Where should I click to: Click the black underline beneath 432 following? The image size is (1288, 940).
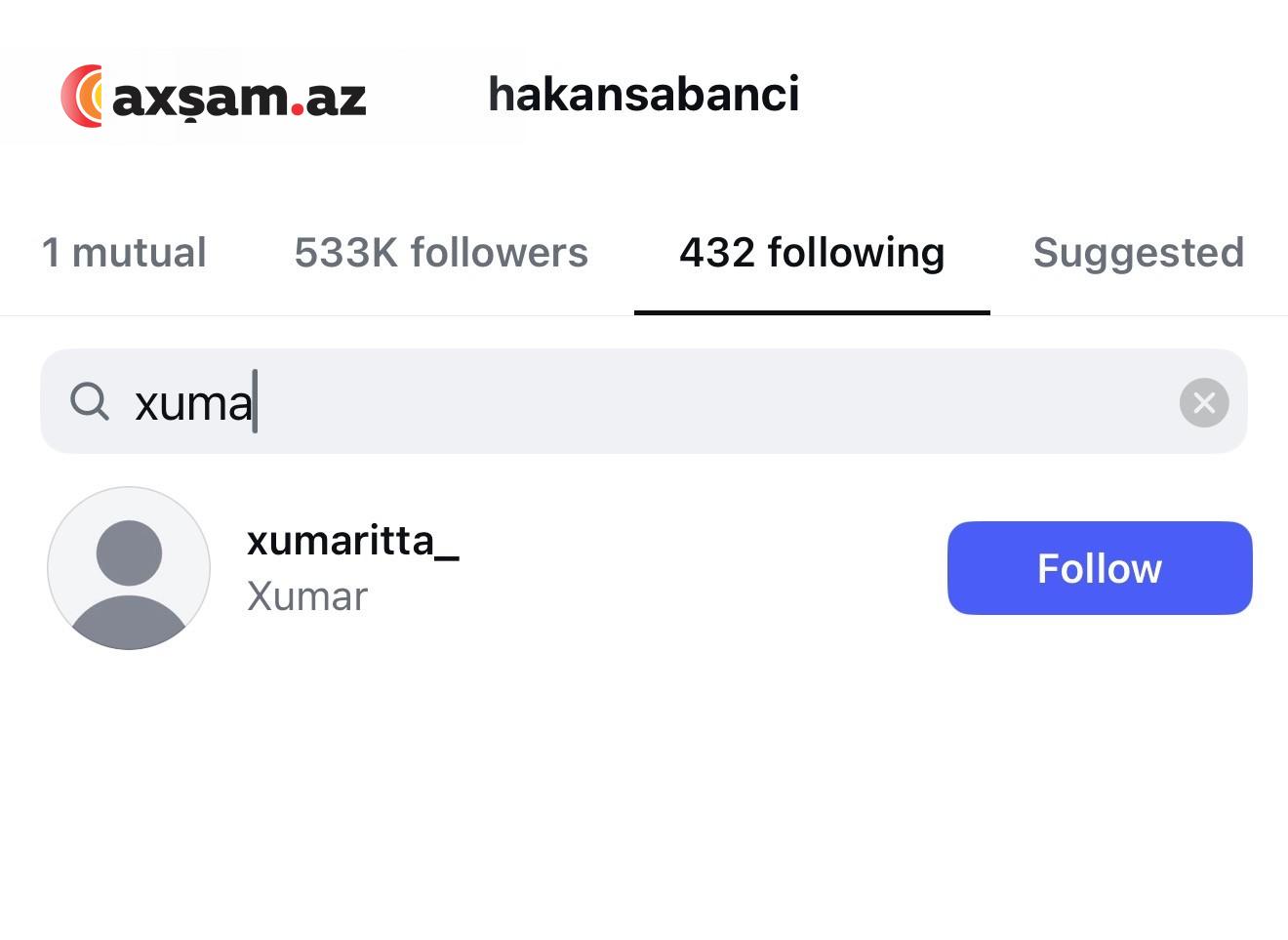click(x=812, y=312)
